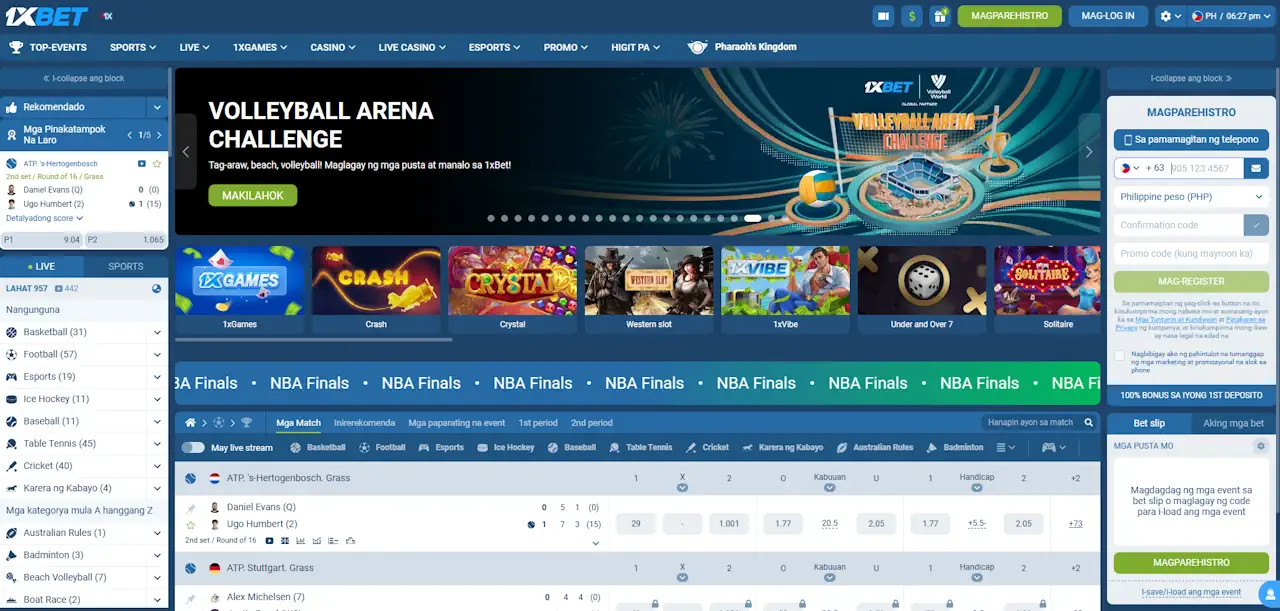1280x611 pixels.
Task: Click the home icon in breadcrumb
Action: pyautogui.click(x=188, y=423)
